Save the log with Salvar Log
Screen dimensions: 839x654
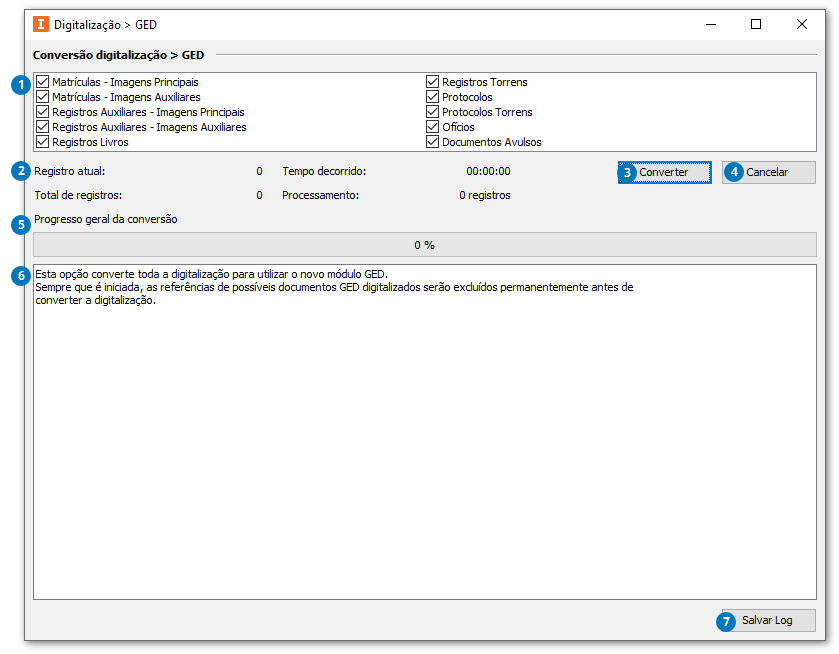coord(769,620)
